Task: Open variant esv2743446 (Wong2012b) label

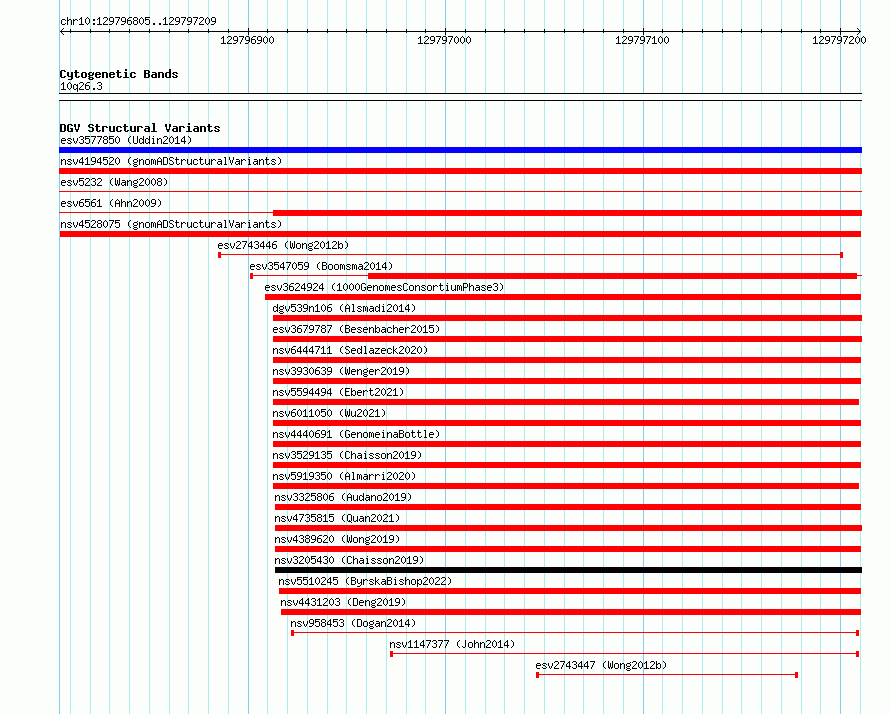Action: 283,245
